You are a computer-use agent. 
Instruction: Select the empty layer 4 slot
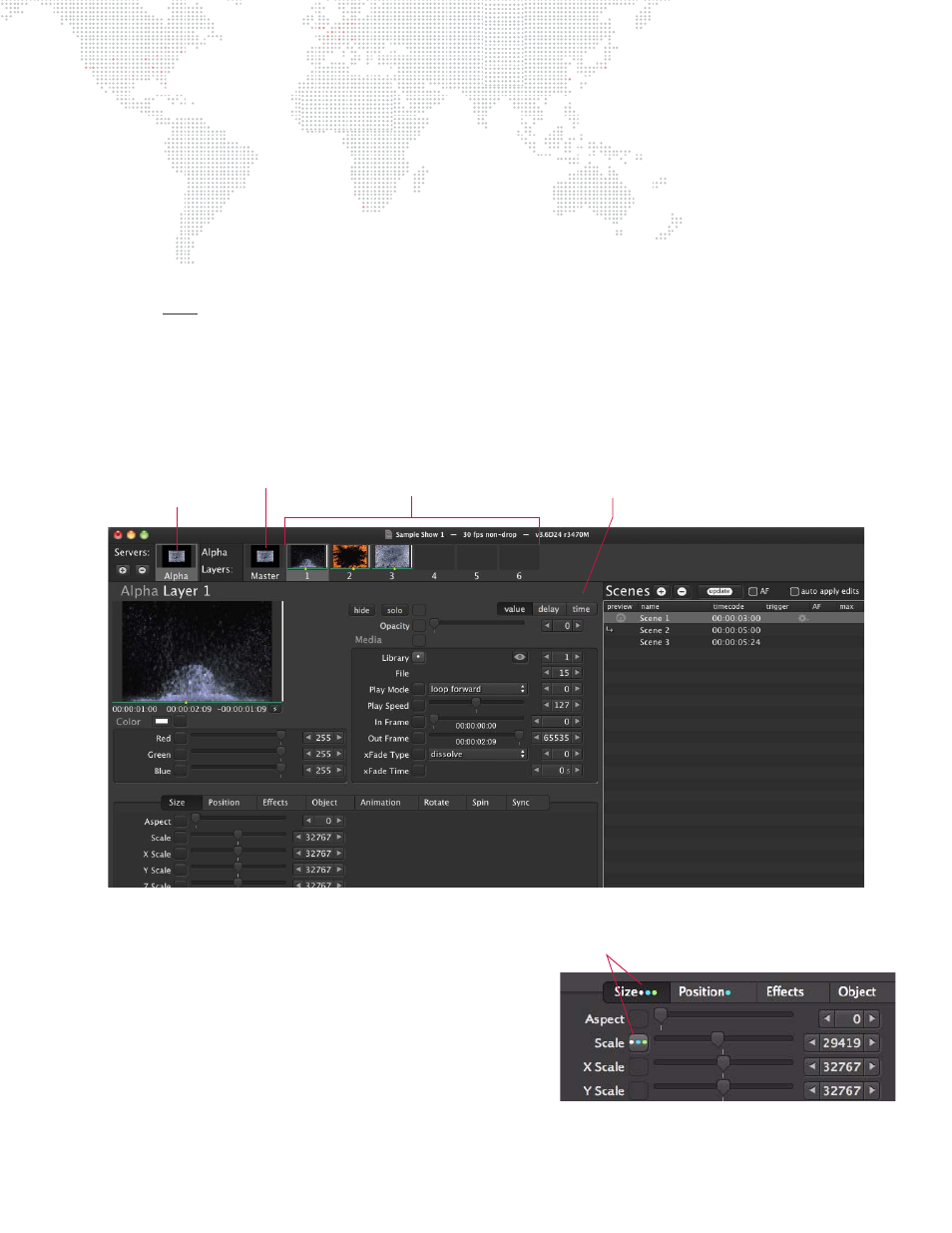point(434,556)
